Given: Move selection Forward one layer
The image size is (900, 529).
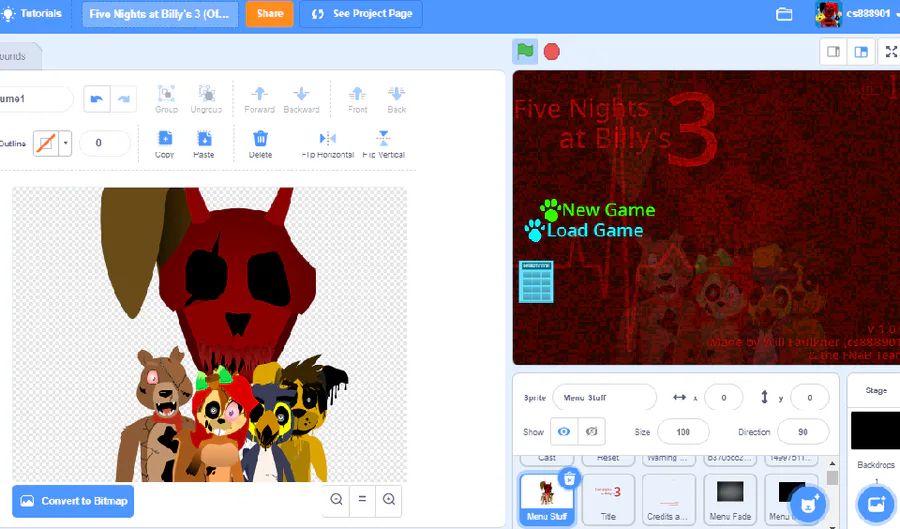Looking at the screenshot, I should coord(259,99).
